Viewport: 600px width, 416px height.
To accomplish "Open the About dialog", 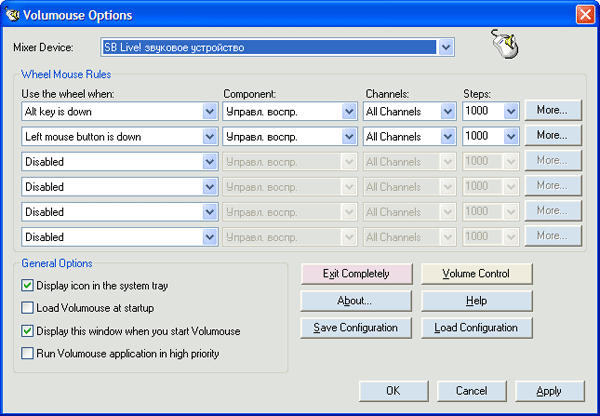I will (x=355, y=300).
